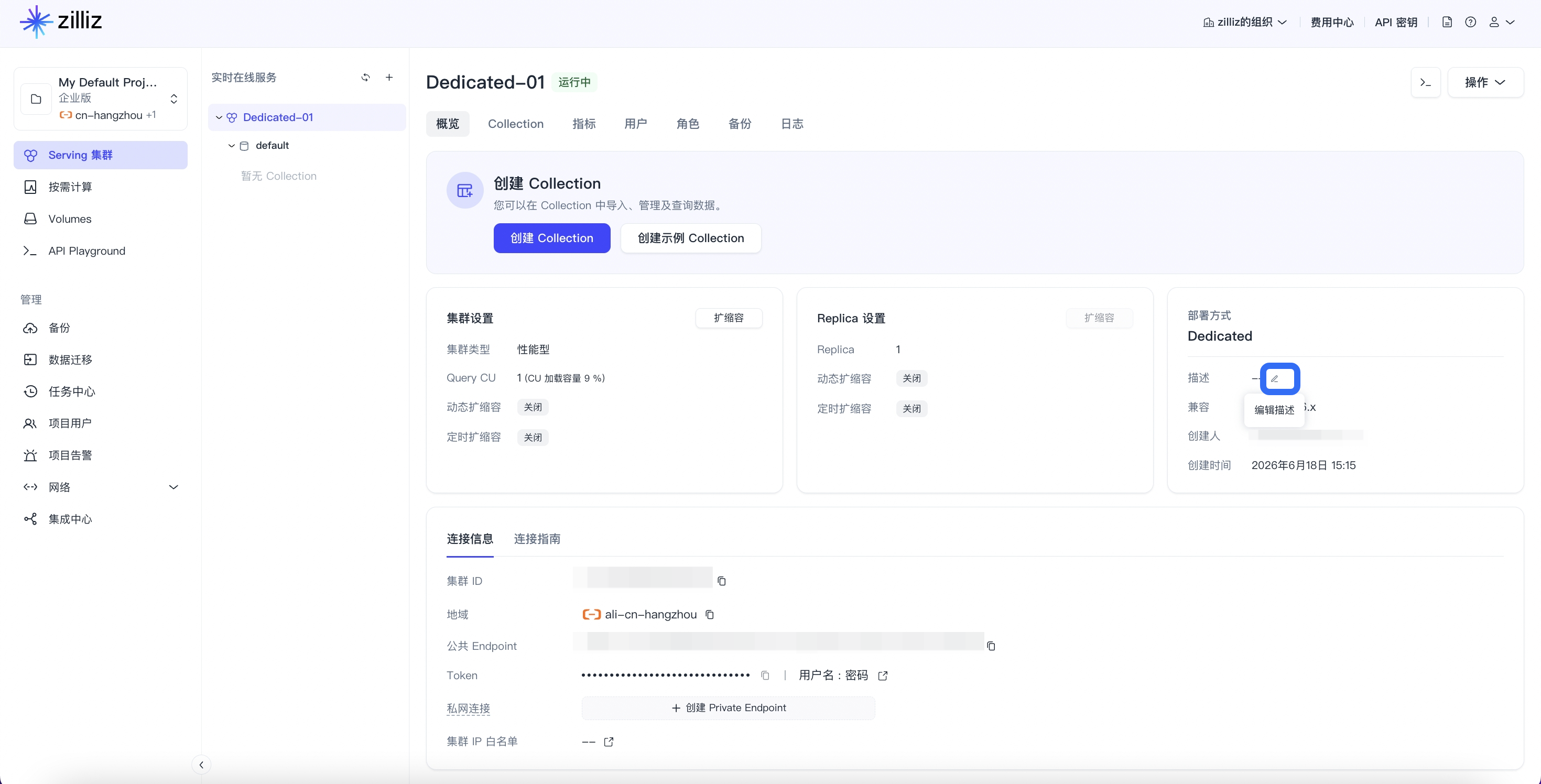The height and width of the screenshot is (784, 1541).
Task: Open the documentation icon in header
Action: click(x=1447, y=22)
